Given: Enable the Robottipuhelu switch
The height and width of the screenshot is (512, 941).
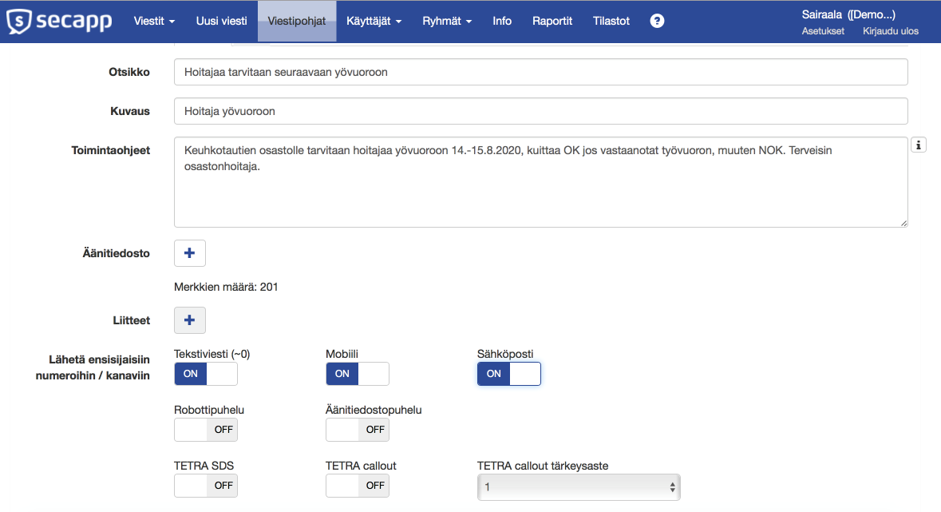Looking at the screenshot, I should (206, 430).
